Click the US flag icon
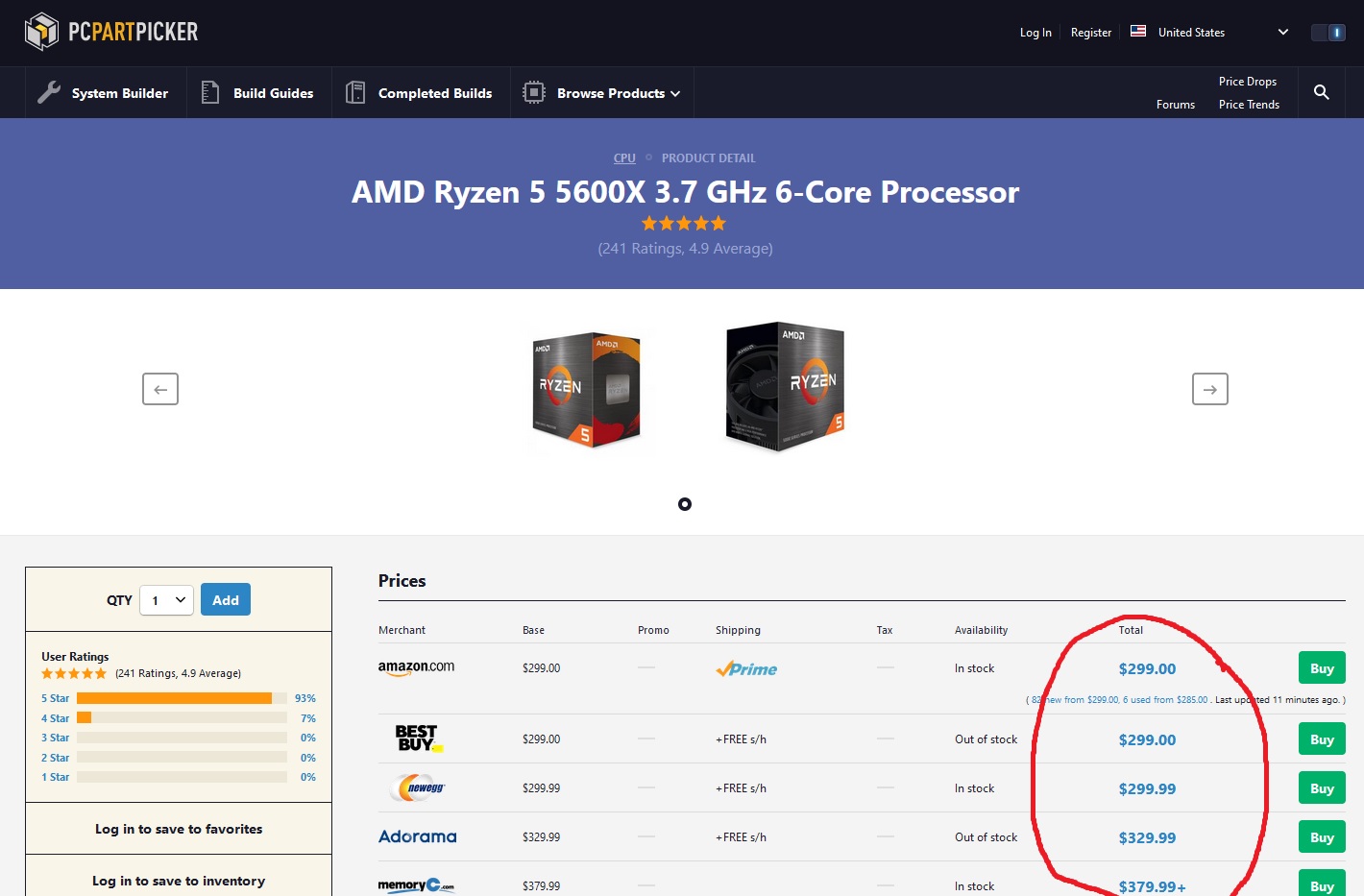 (x=1138, y=32)
